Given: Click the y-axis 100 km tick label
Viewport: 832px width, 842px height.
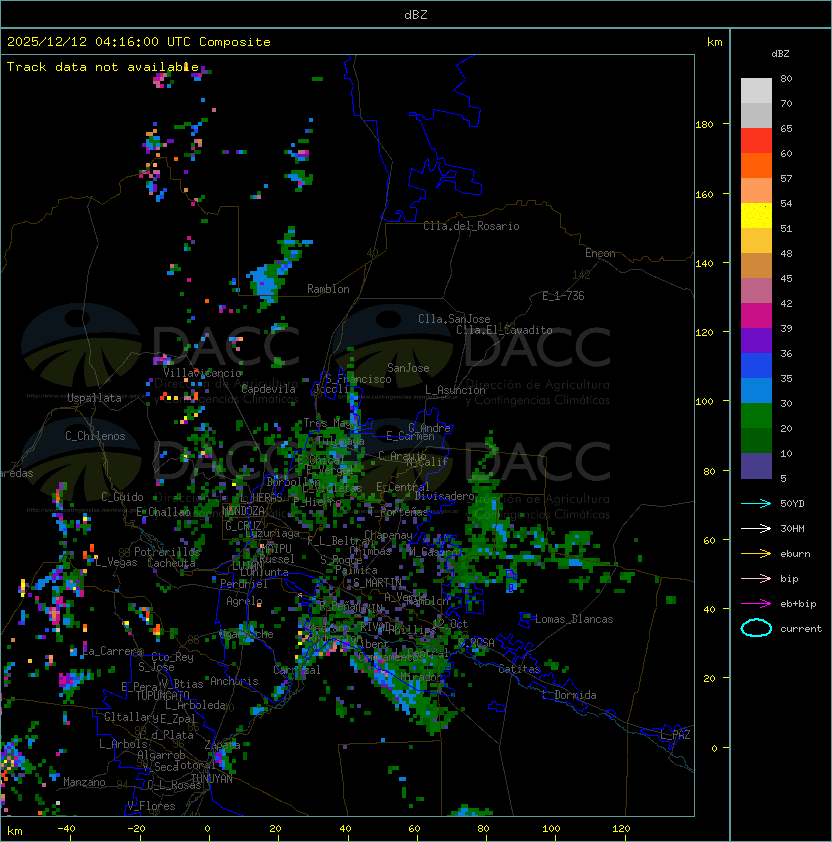Looking at the screenshot, I should coord(704,402).
